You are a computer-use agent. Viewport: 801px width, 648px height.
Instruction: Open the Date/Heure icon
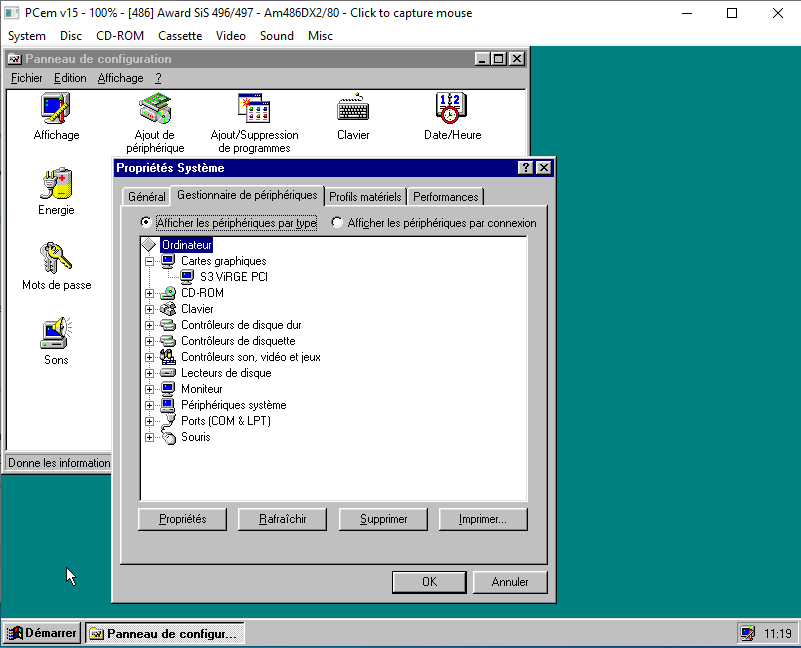tap(451, 108)
